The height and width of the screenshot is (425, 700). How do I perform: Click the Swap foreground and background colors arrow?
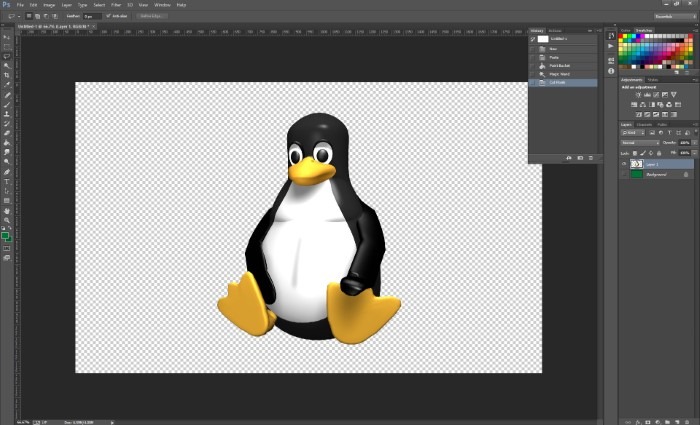(10, 228)
